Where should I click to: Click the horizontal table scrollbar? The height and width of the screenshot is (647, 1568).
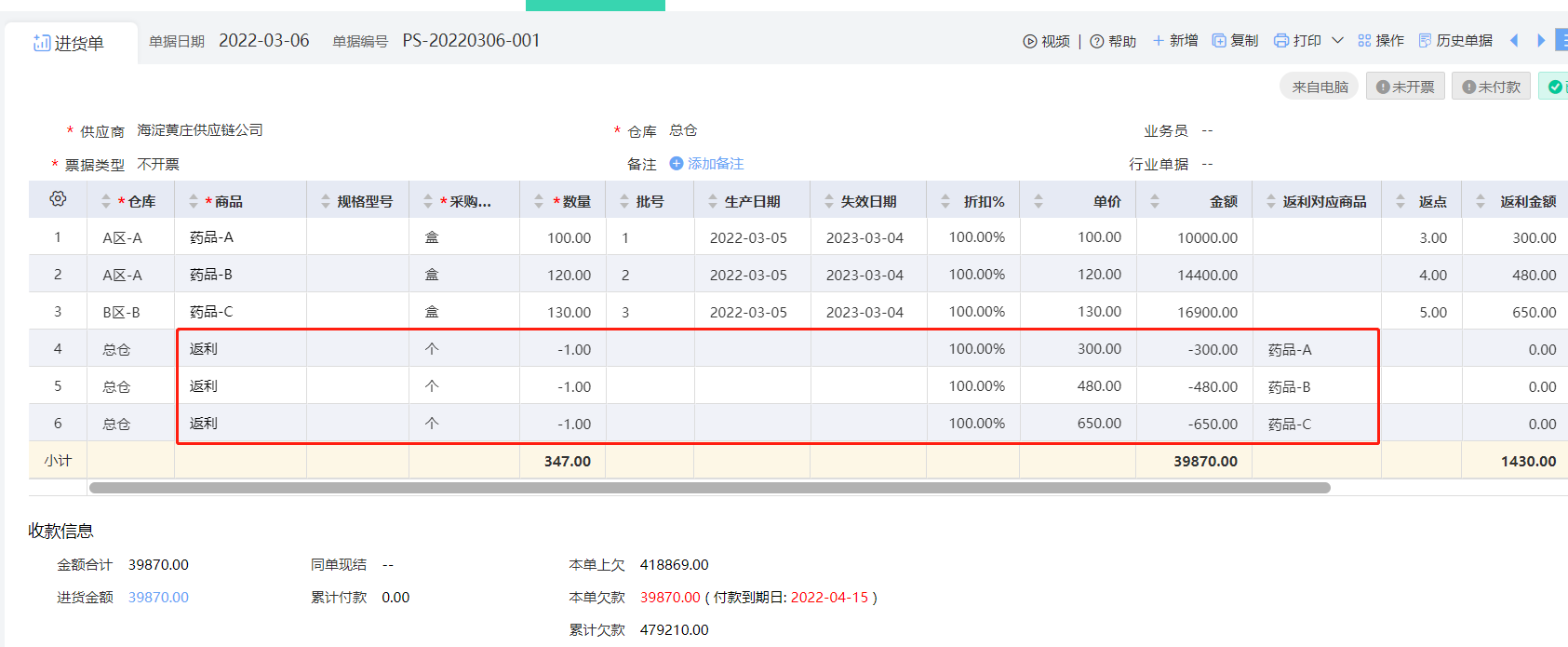709,488
